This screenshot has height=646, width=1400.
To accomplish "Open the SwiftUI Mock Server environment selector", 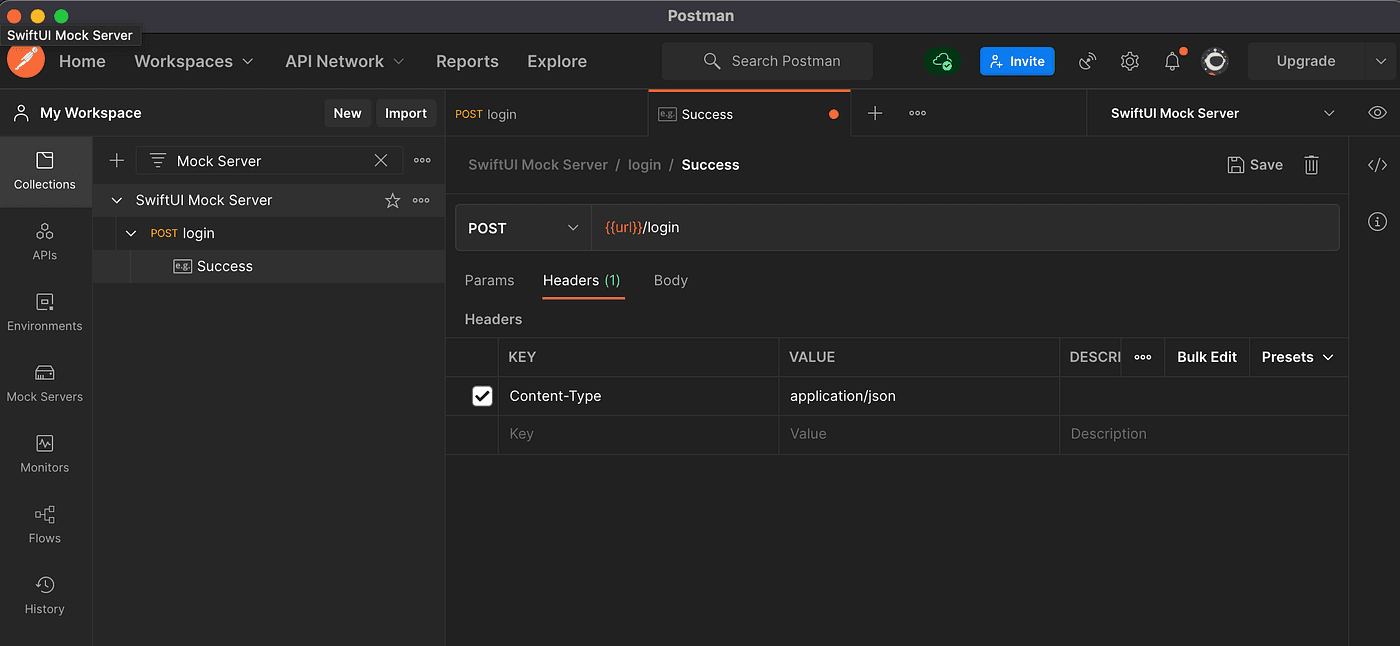I will [1222, 113].
